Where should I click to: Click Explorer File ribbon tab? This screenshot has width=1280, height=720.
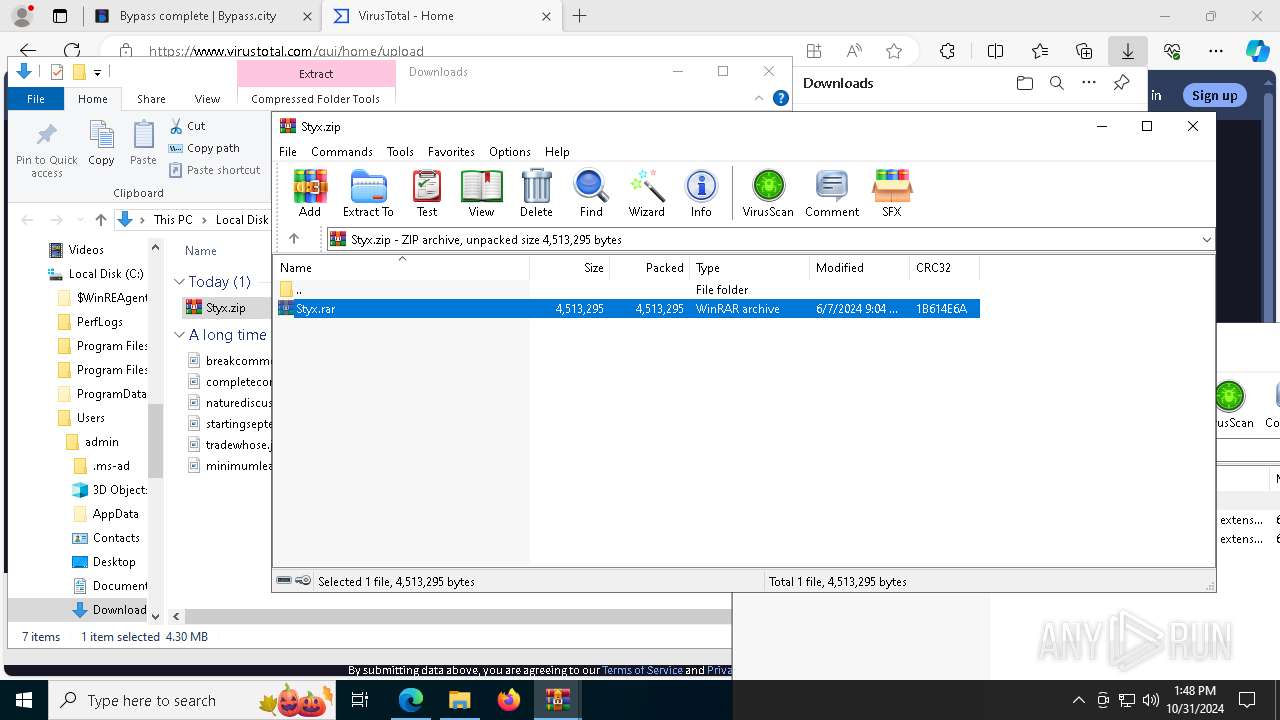[x=36, y=99]
